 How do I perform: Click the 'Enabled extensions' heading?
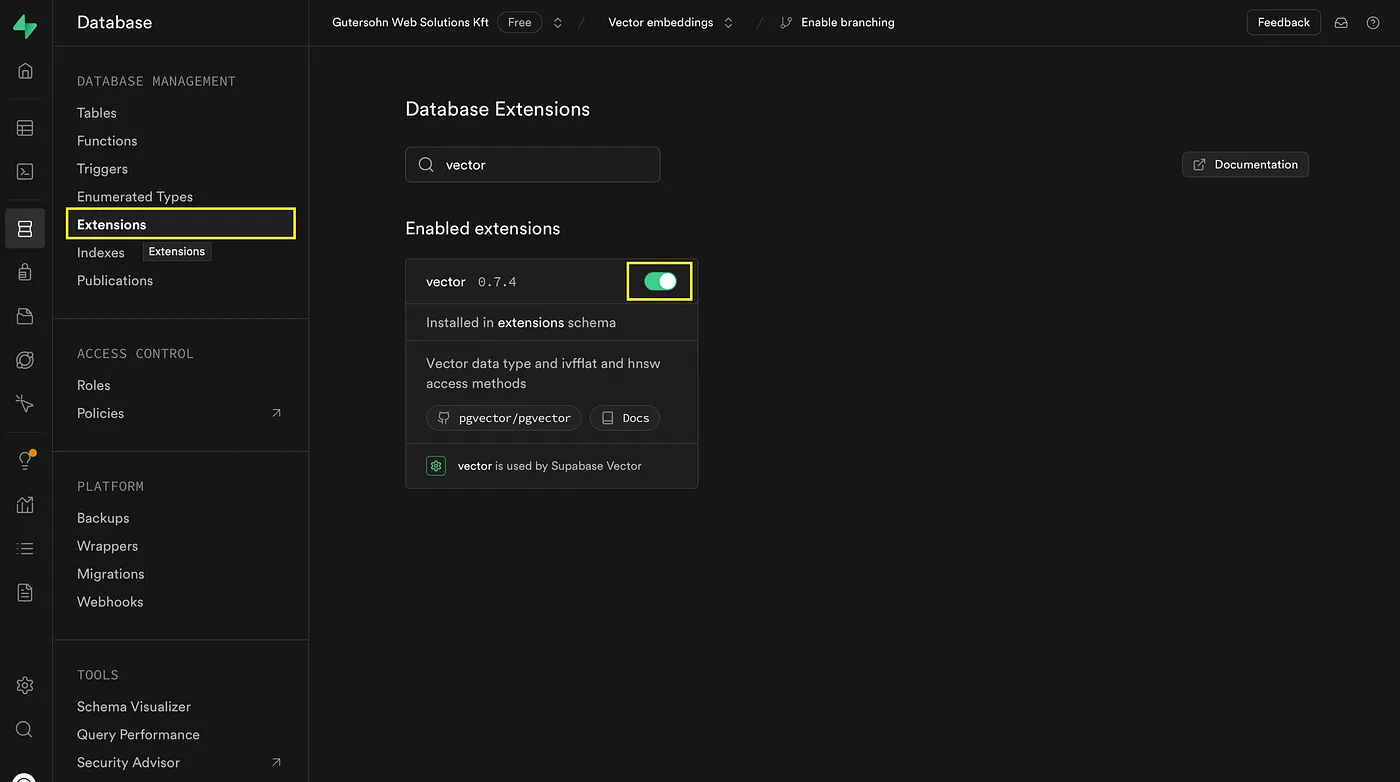tap(483, 229)
